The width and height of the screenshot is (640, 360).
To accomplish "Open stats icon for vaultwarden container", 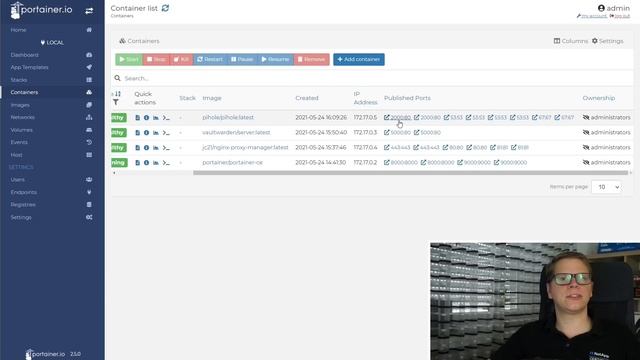I will 156,133.
